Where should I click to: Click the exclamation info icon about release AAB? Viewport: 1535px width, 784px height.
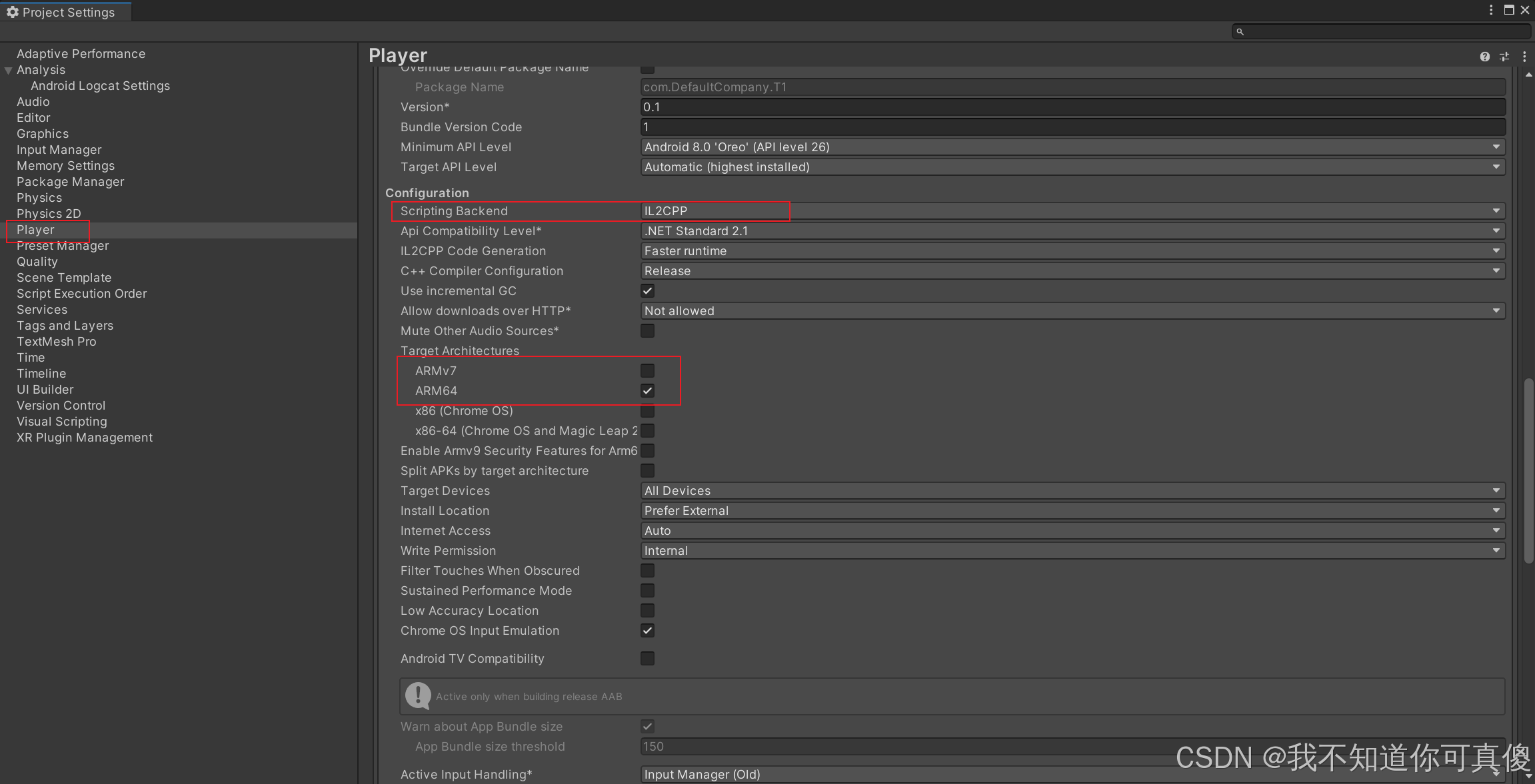pyautogui.click(x=418, y=696)
